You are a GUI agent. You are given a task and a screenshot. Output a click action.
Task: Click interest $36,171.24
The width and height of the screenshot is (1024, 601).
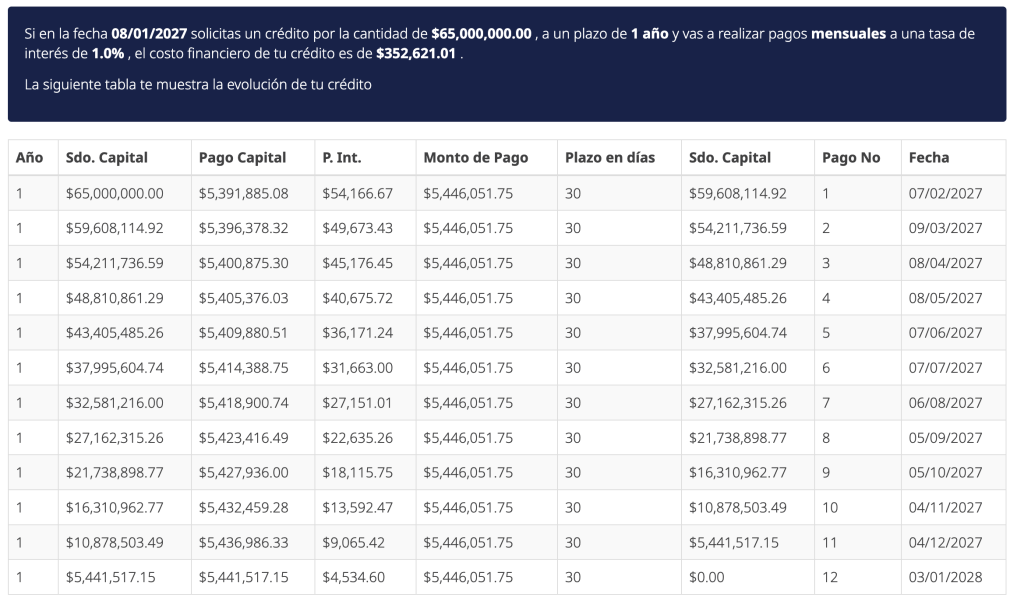[x=357, y=333]
